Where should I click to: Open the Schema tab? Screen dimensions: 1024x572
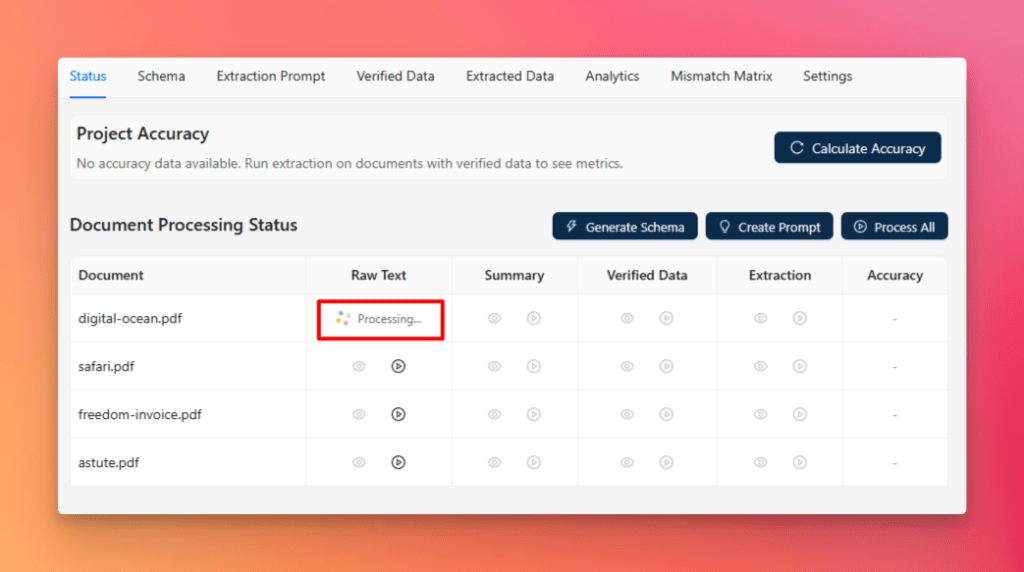click(161, 76)
